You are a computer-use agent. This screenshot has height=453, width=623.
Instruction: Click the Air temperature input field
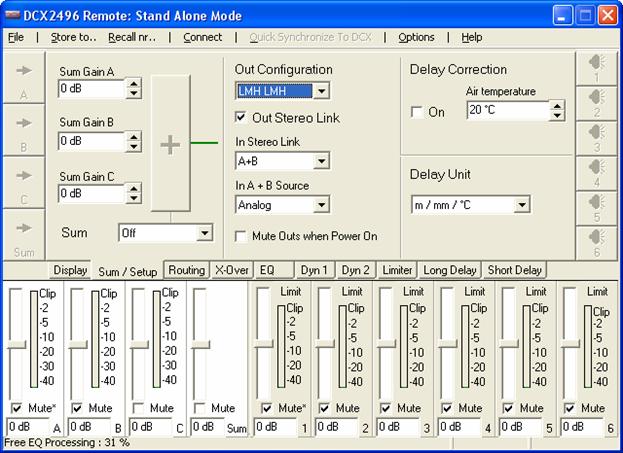pos(508,110)
